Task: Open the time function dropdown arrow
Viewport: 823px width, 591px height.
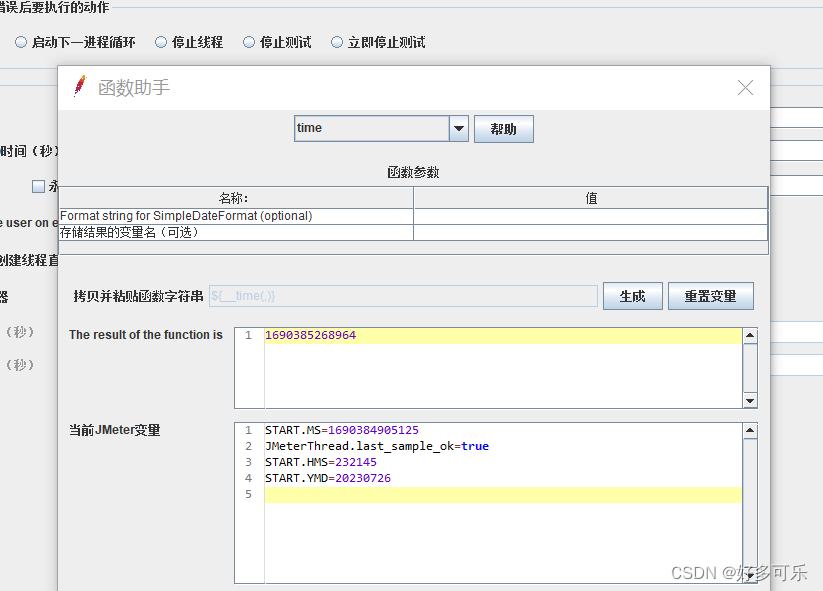Action: coord(459,129)
